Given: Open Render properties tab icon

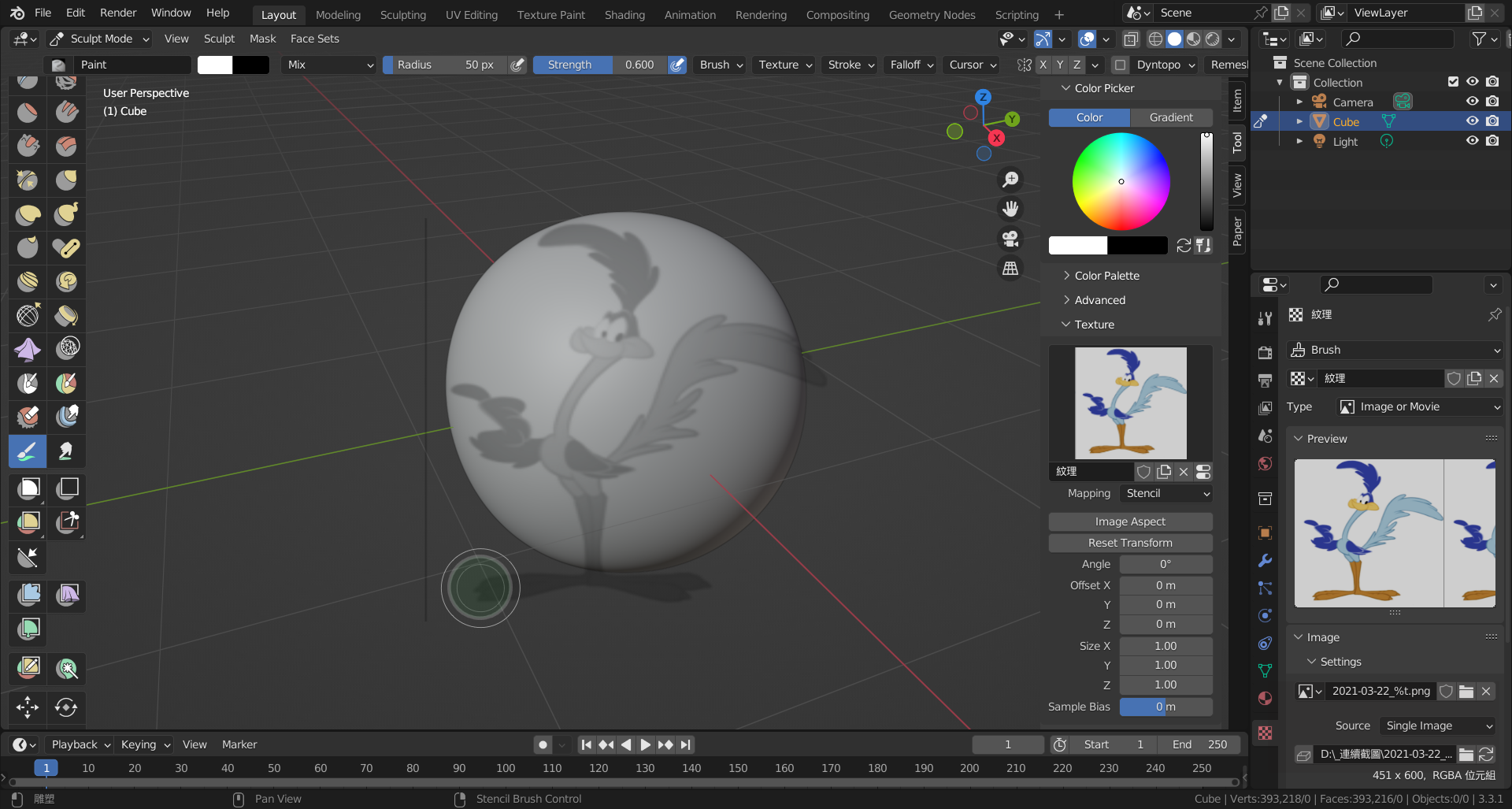Looking at the screenshot, I should [1265, 352].
